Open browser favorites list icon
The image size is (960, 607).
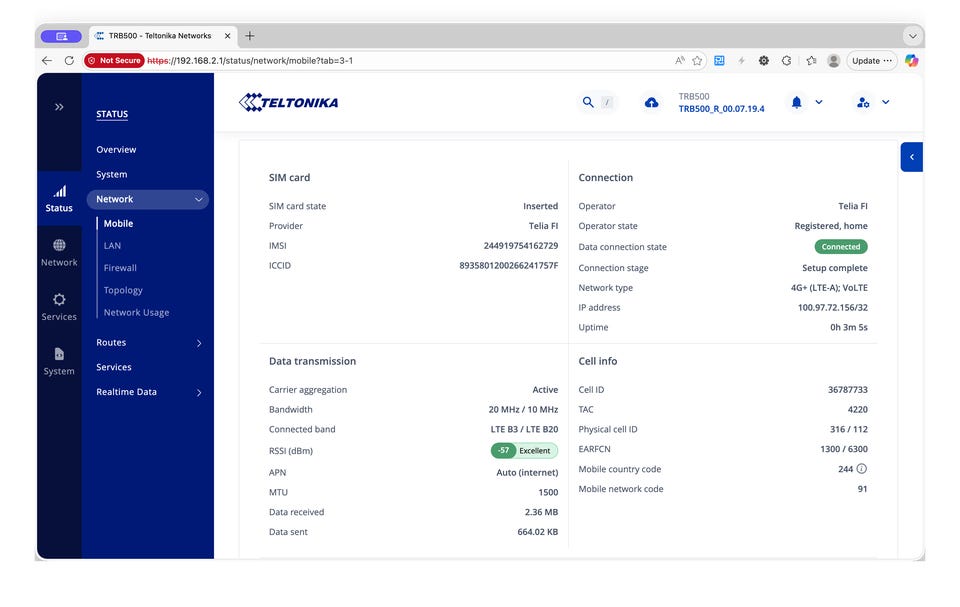tap(811, 61)
